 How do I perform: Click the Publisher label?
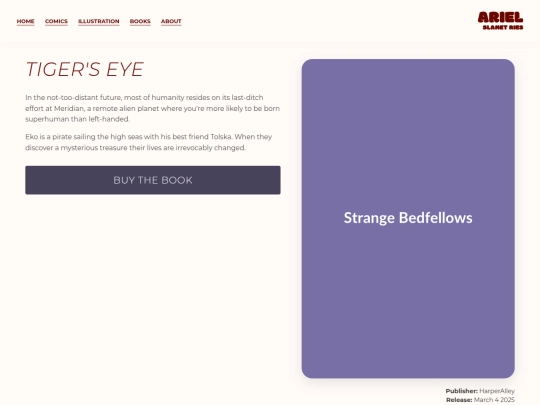coord(461,391)
